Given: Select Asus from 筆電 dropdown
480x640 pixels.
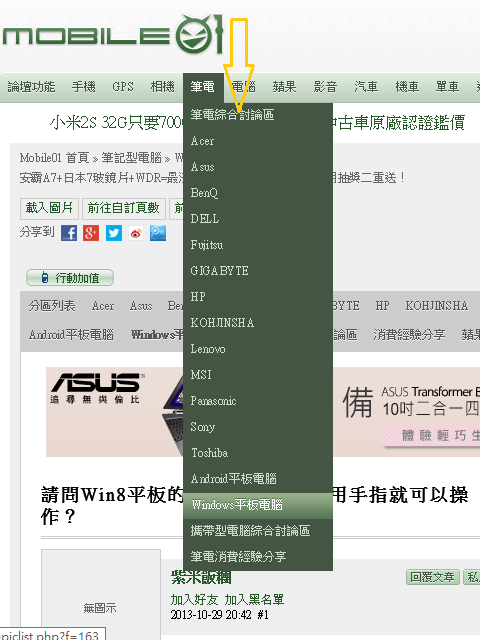Looking at the screenshot, I should pyautogui.click(x=258, y=167).
